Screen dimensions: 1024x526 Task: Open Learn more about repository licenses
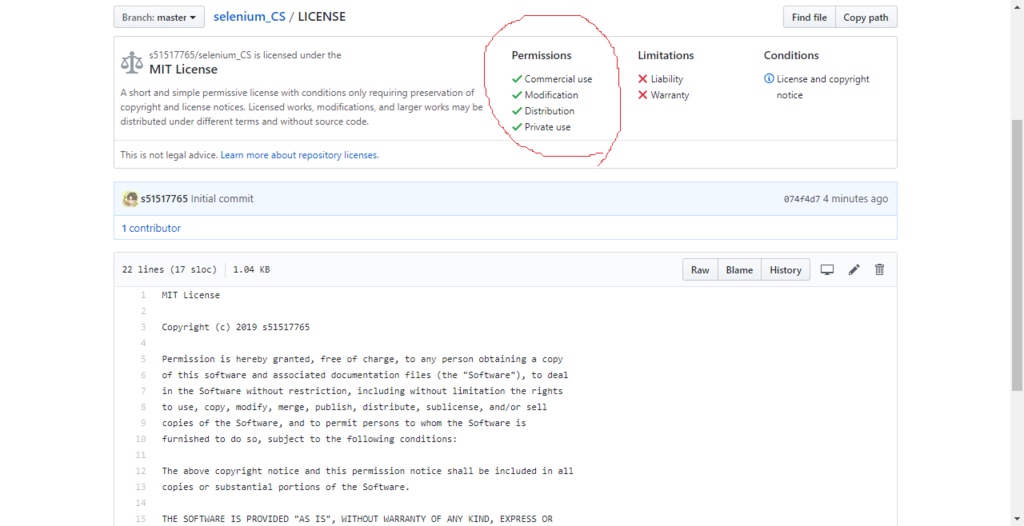pos(299,156)
